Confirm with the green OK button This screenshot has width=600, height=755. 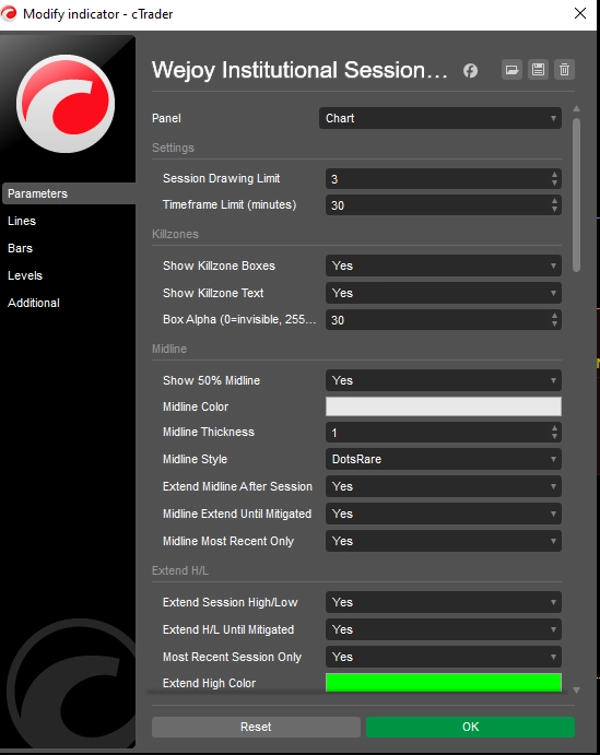tap(470, 727)
